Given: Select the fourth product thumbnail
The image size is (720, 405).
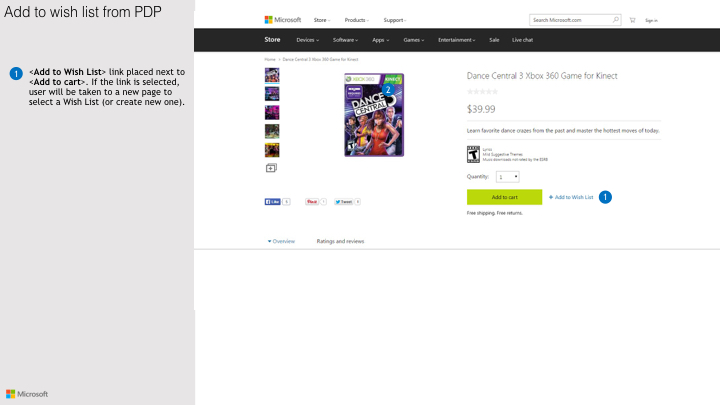Looking at the screenshot, I should 272,131.
